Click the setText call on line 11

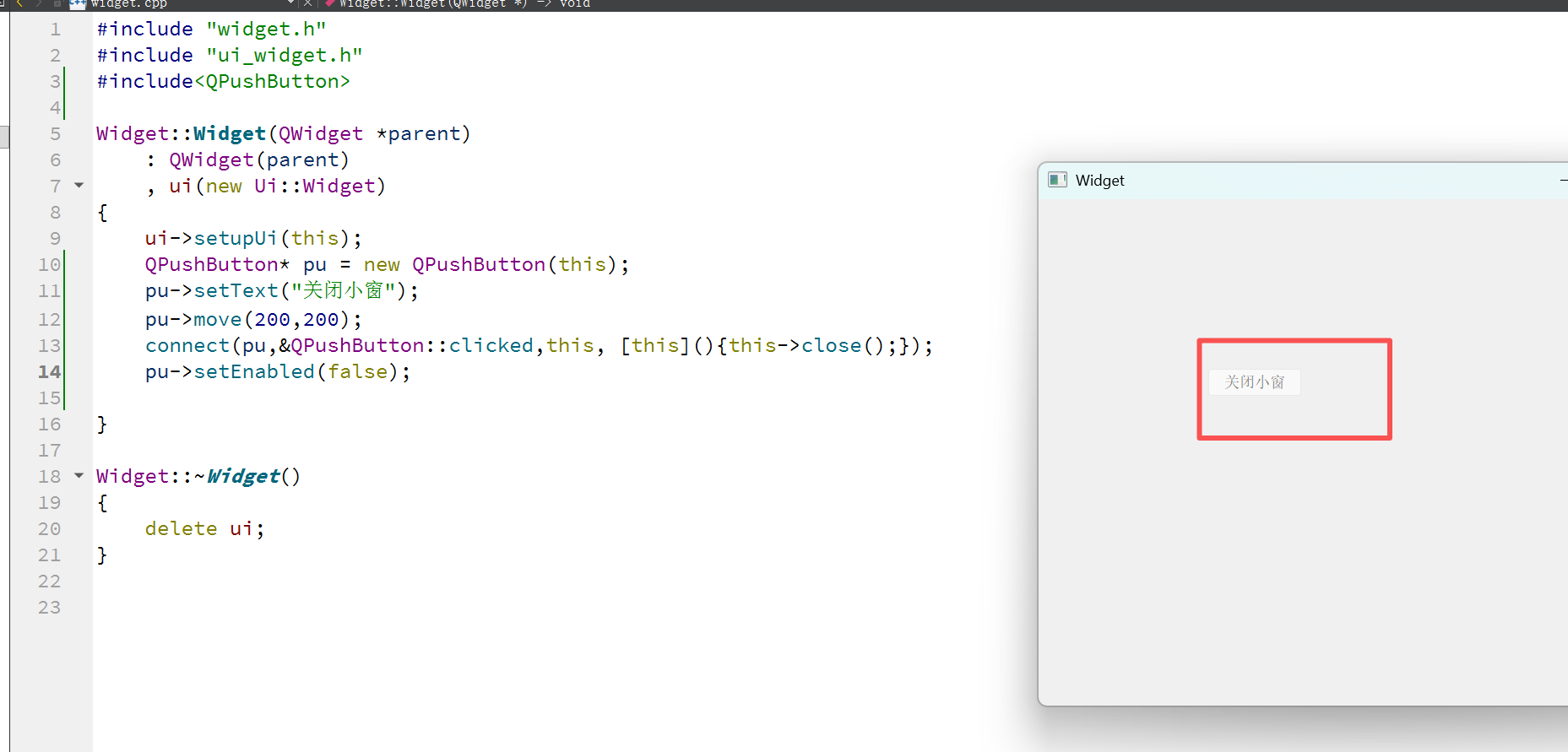coord(236,290)
